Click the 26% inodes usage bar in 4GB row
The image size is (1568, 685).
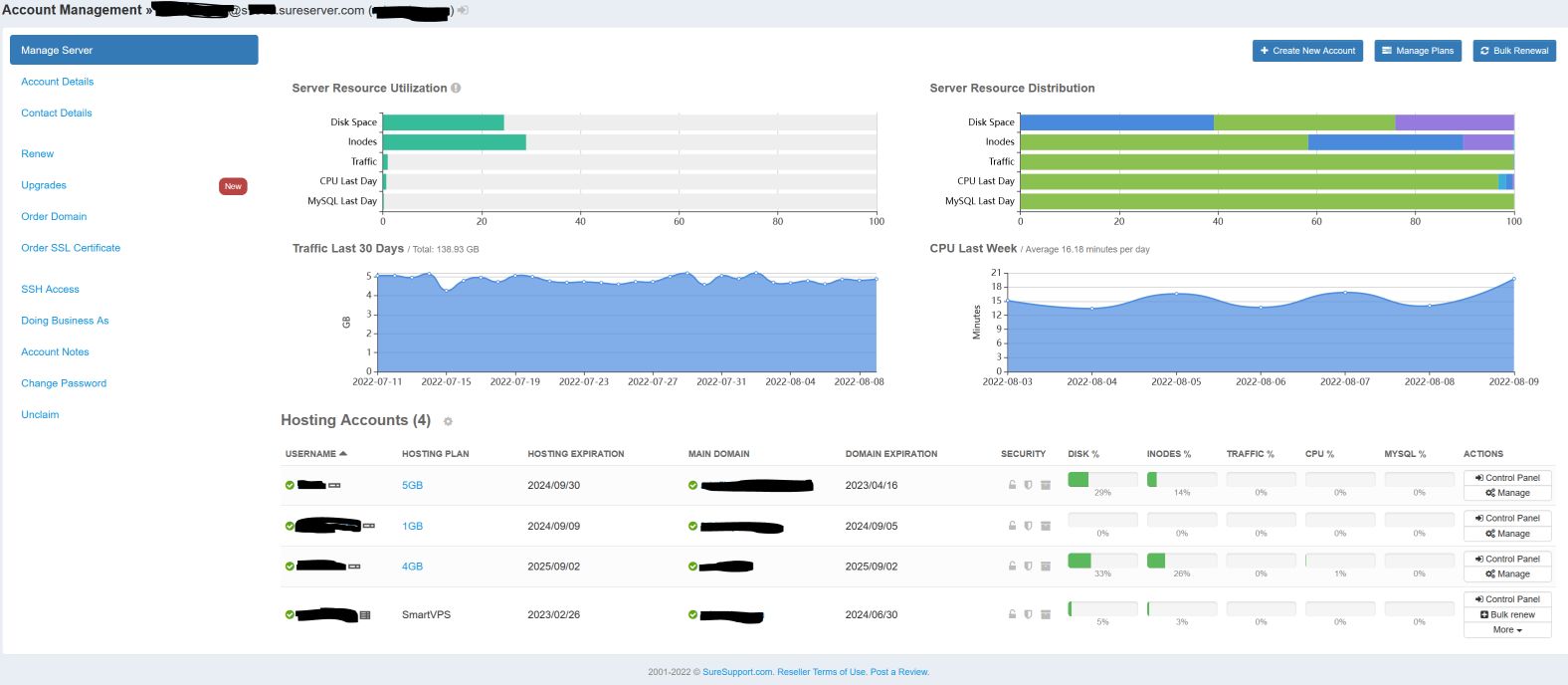click(1182, 561)
